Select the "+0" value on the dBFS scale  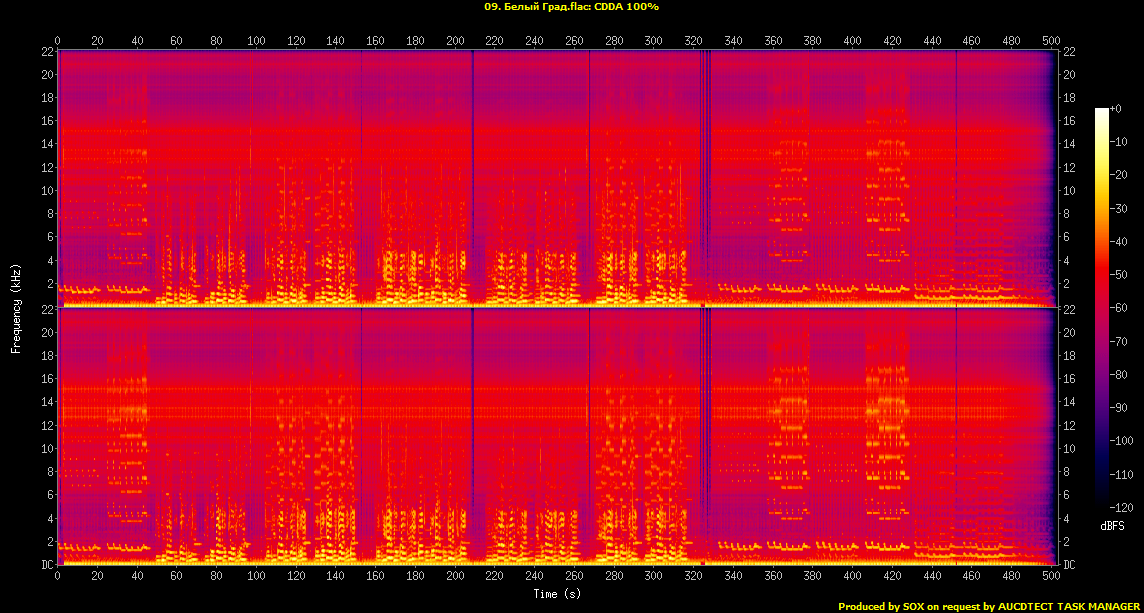click(x=1116, y=108)
